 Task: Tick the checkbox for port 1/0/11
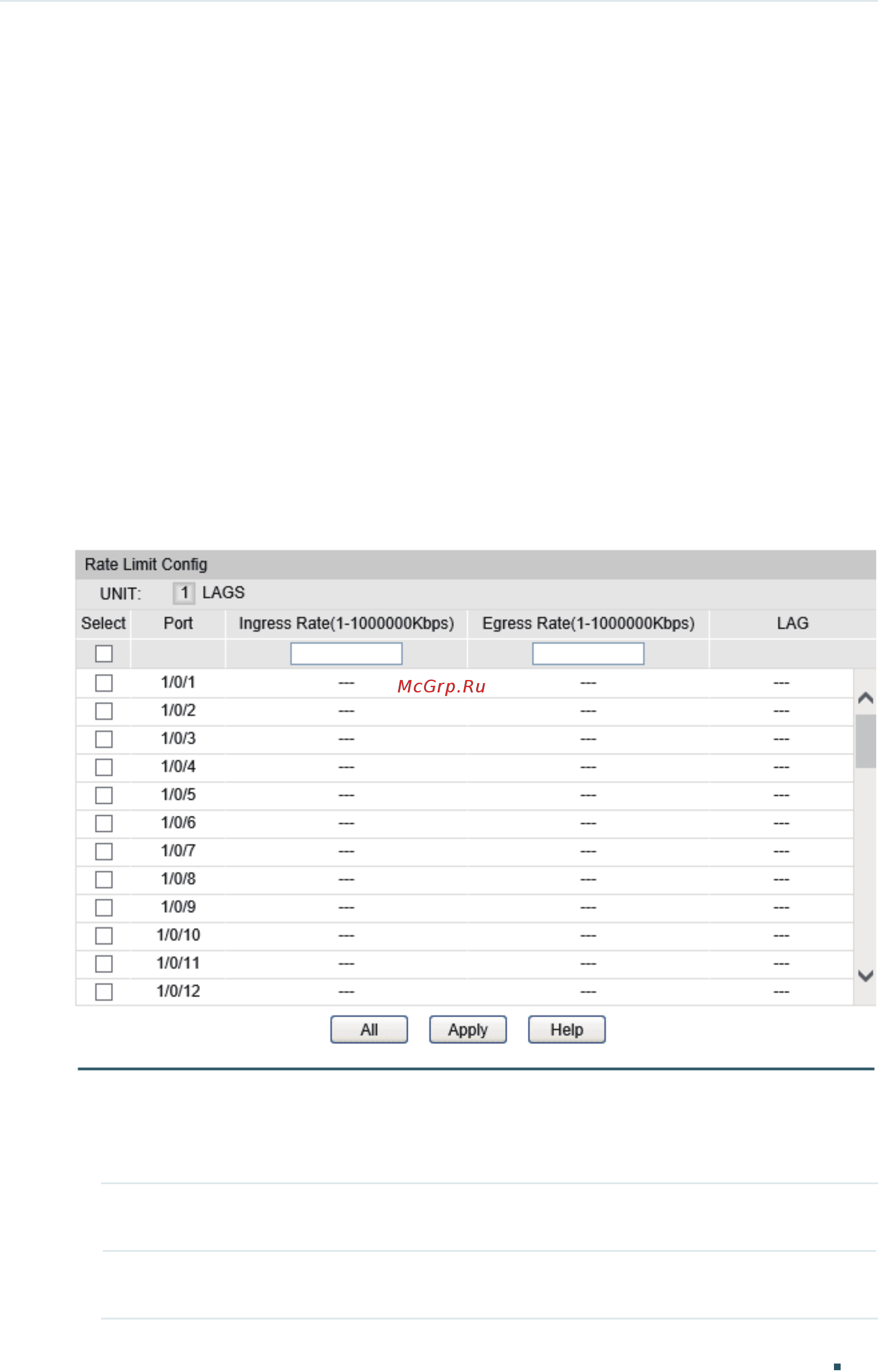(x=104, y=964)
